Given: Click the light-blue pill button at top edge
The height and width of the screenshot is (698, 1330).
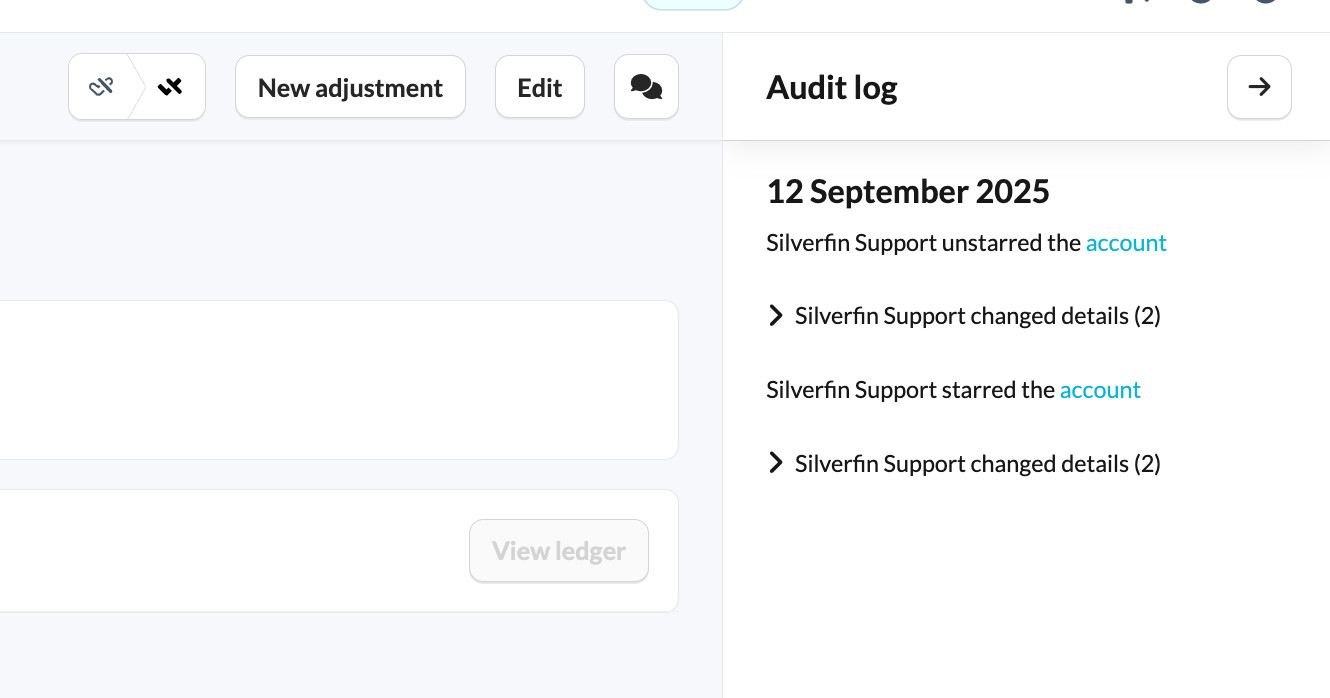Looking at the screenshot, I should [x=693, y=4].
